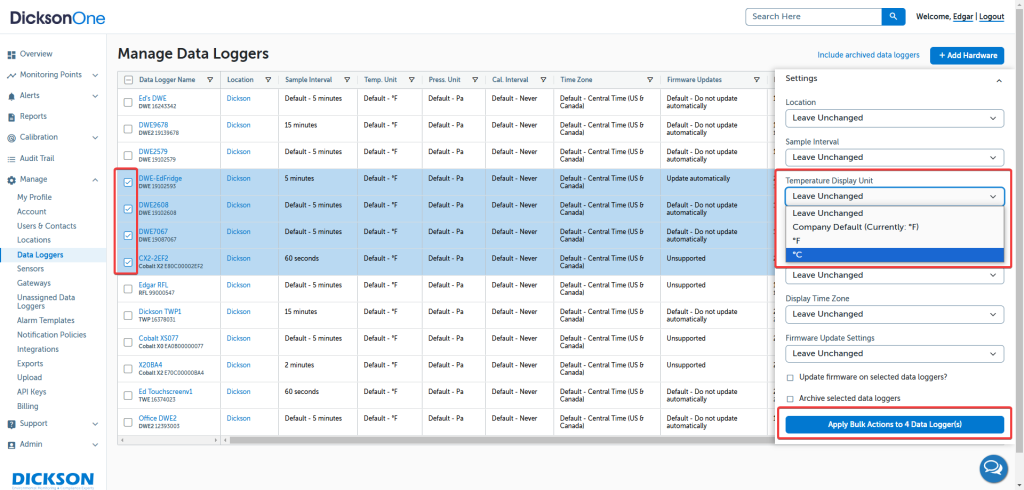The image size is (1024, 490).
Task: Click the Include archived data loggers link
Action: 869,56
